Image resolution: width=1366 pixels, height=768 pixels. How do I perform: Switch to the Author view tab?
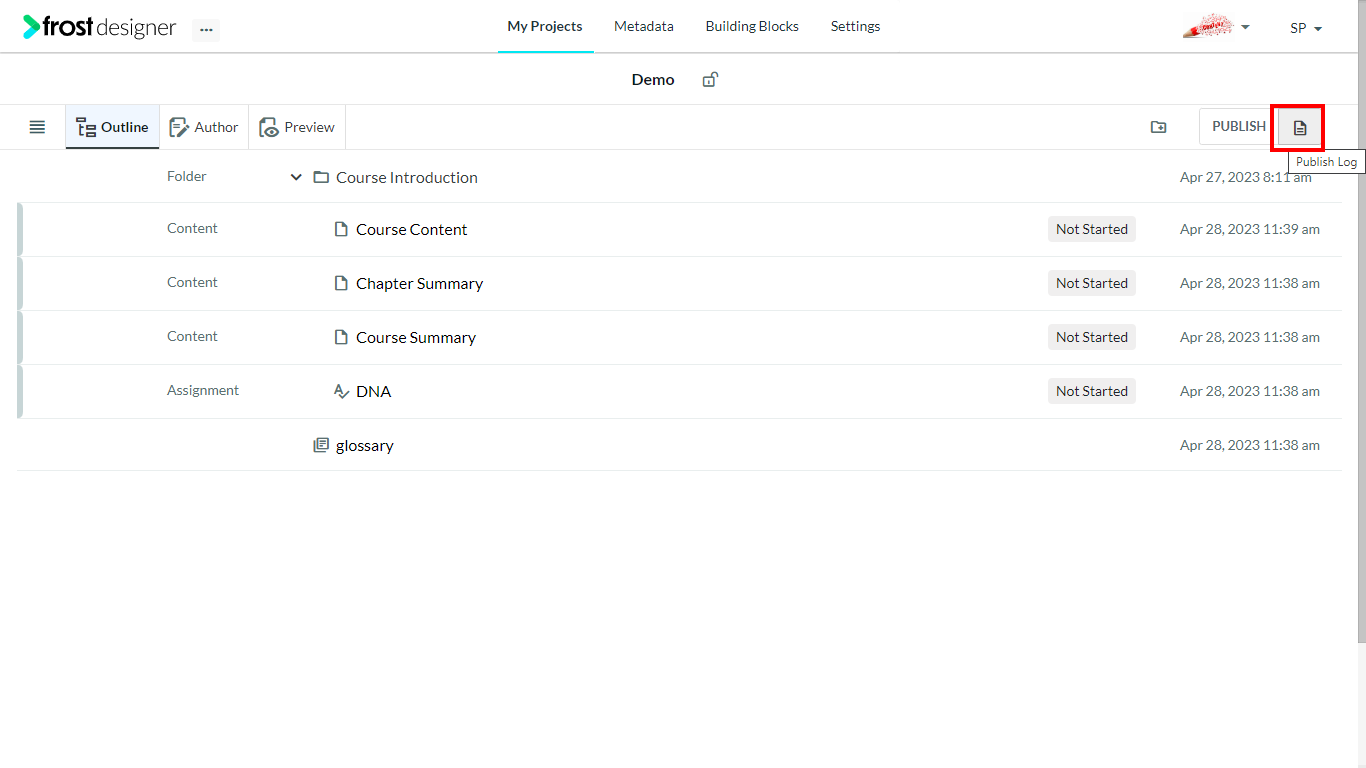204,127
